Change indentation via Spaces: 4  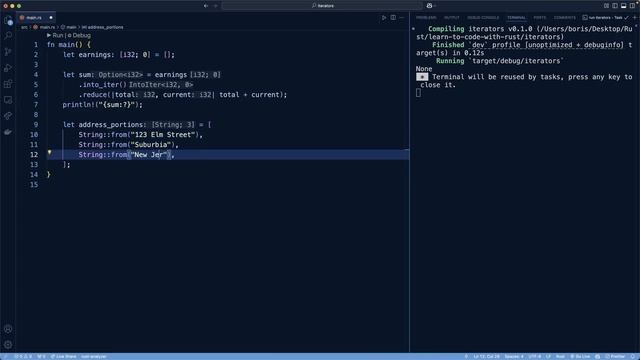click(514, 356)
